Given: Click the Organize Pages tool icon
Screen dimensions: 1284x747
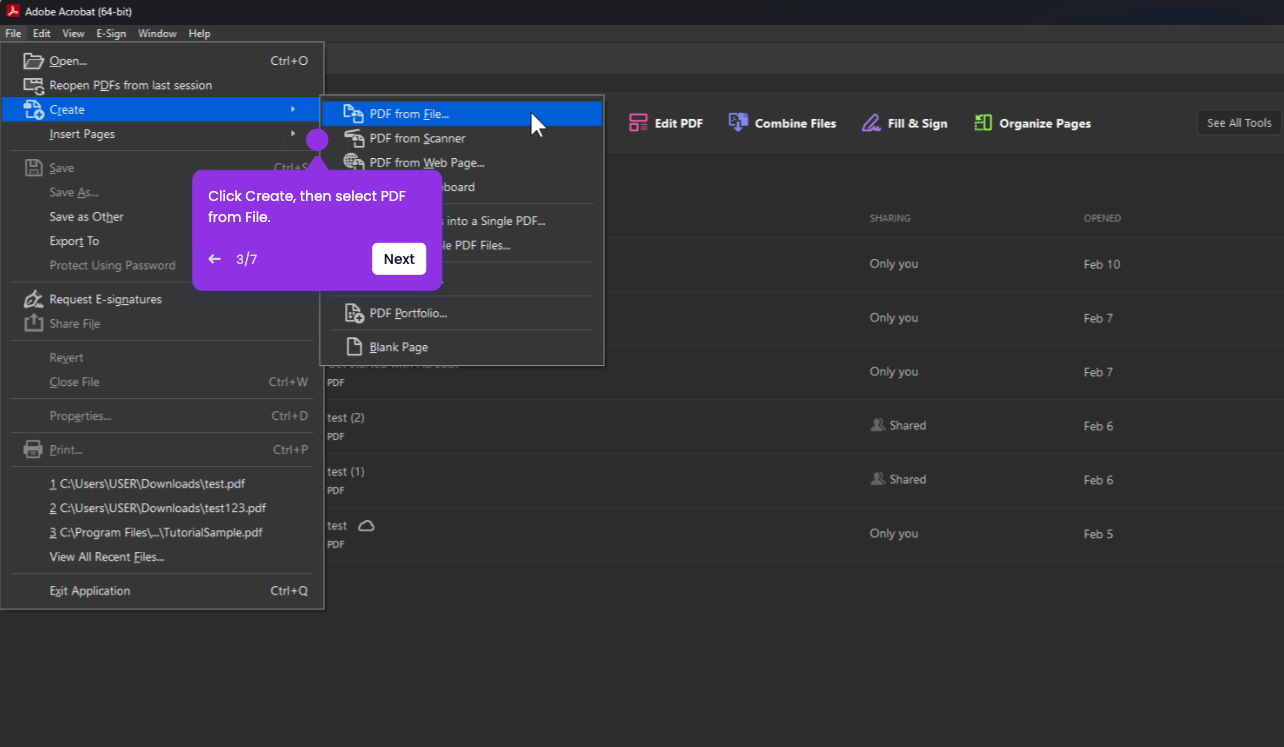Looking at the screenshot, I should (983, 123).
